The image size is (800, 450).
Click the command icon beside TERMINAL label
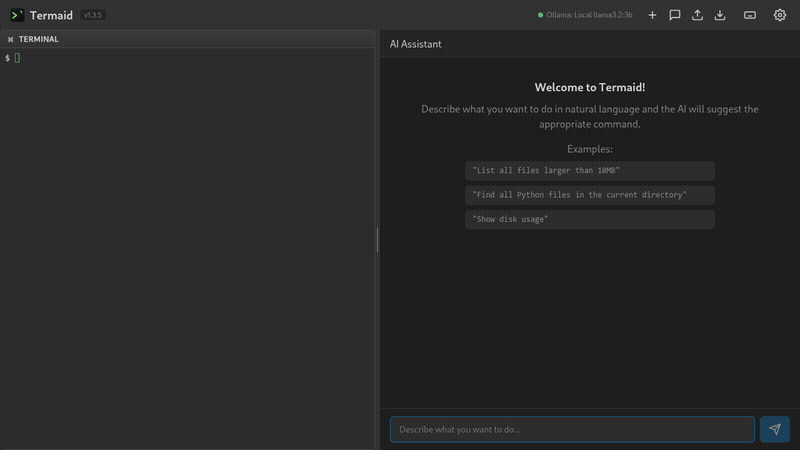10,39
